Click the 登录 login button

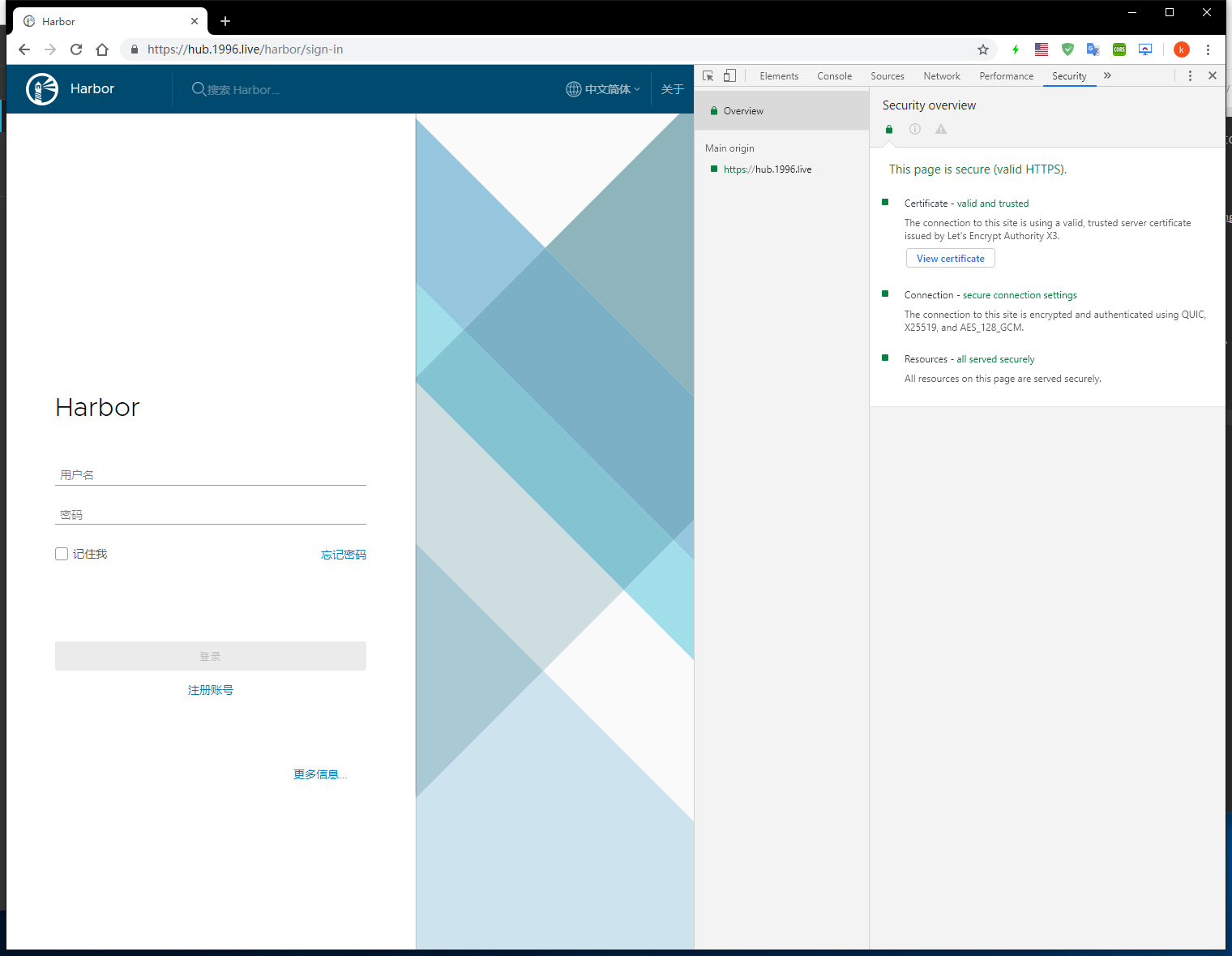click(x=211, y=656)
